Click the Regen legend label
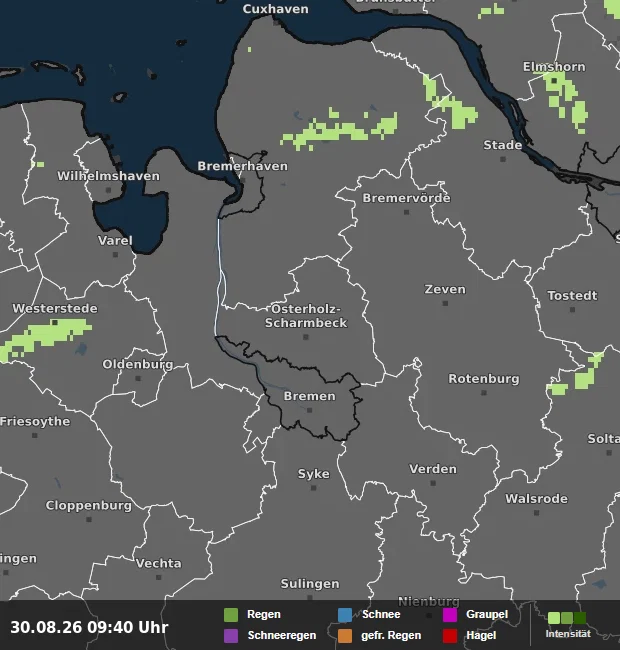Viewport: 620px width, 650px height. point(264,614)
